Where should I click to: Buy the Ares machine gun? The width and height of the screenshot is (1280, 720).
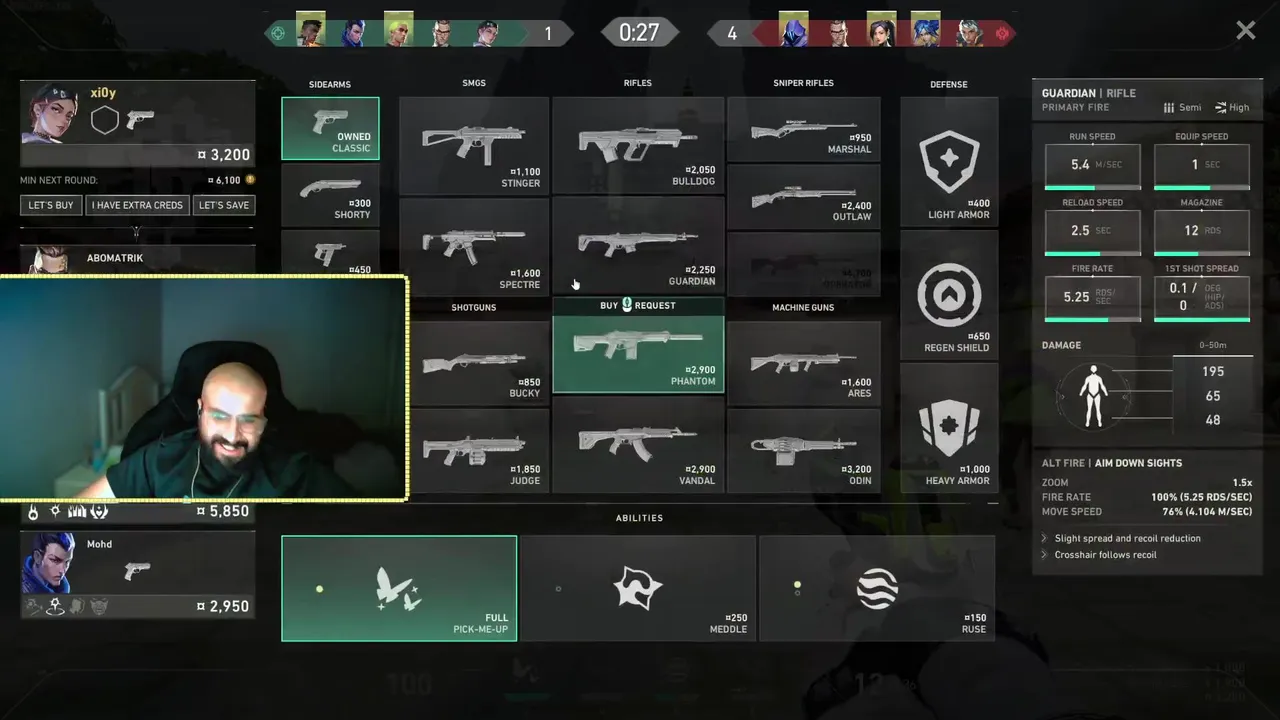click(804, 362)
